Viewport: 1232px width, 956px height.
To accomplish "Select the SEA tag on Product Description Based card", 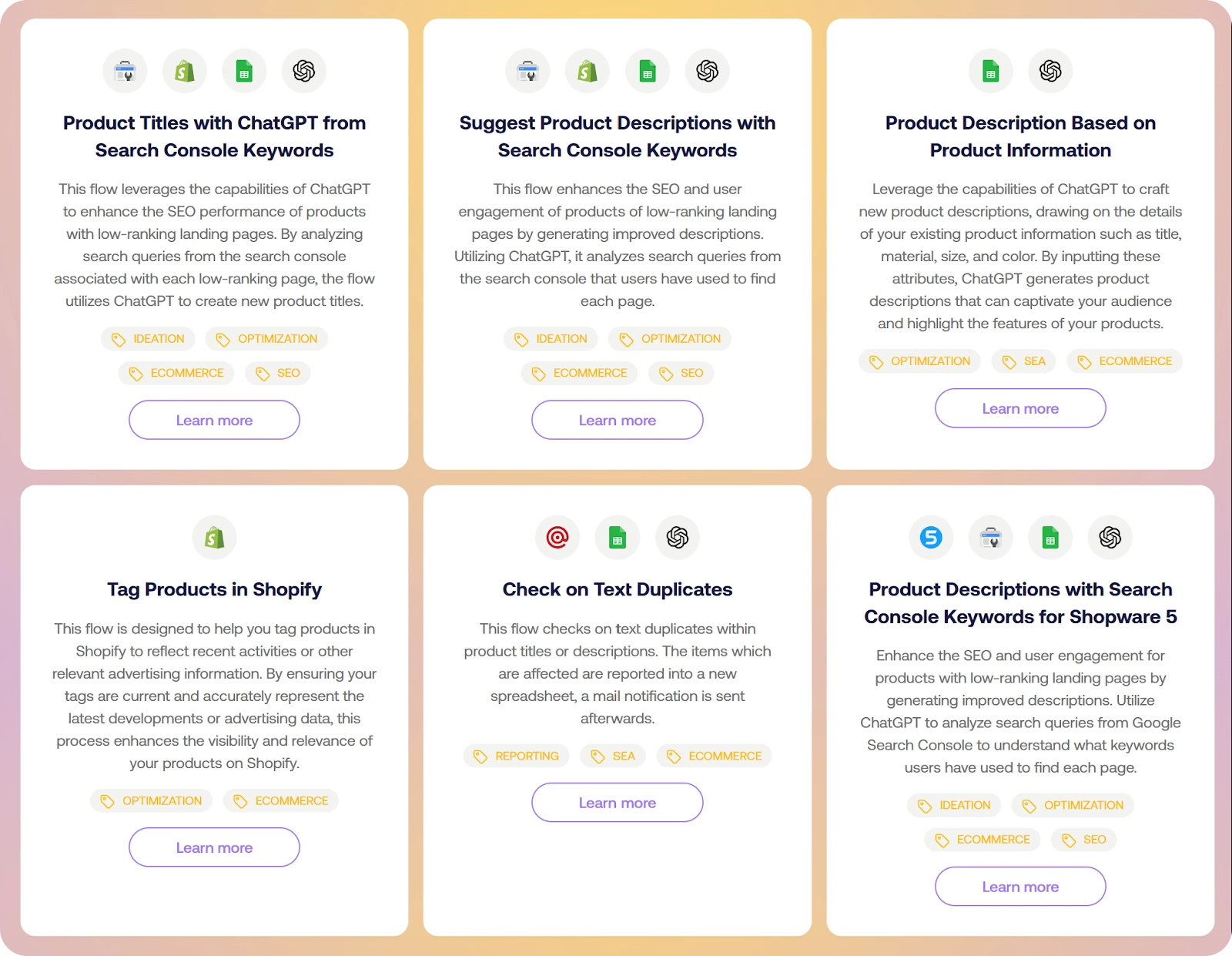I will [1023, 361].
